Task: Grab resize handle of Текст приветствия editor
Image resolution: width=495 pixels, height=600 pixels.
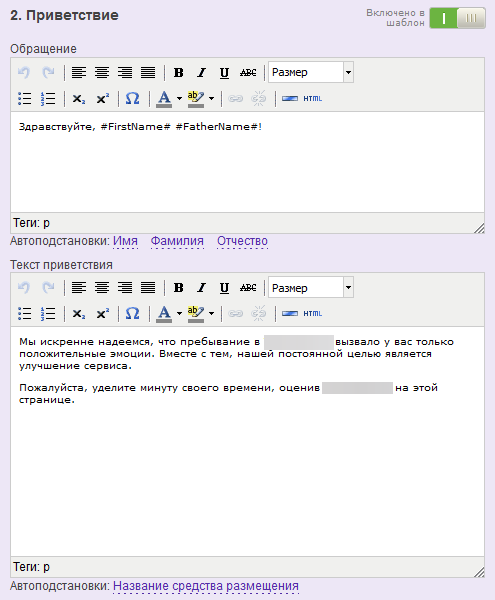Action: pyautogui.click(x=479, y=572)
